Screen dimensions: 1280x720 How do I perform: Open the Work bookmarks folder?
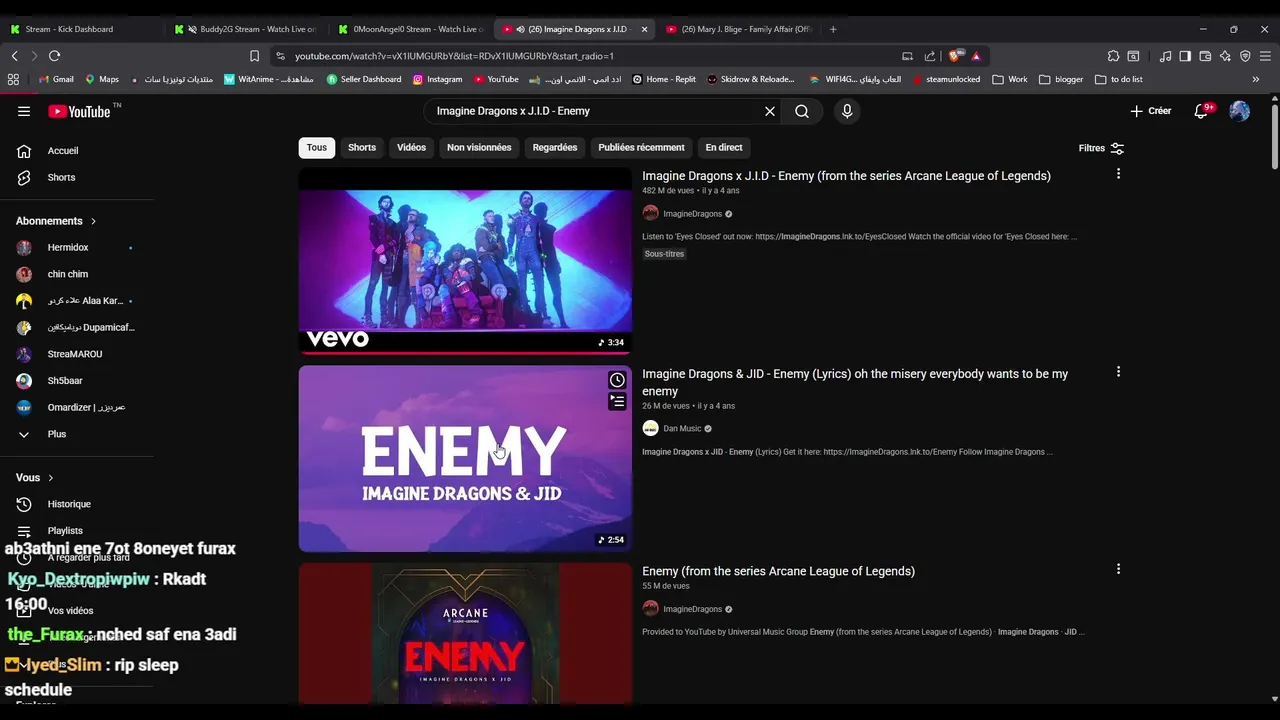1010,79
